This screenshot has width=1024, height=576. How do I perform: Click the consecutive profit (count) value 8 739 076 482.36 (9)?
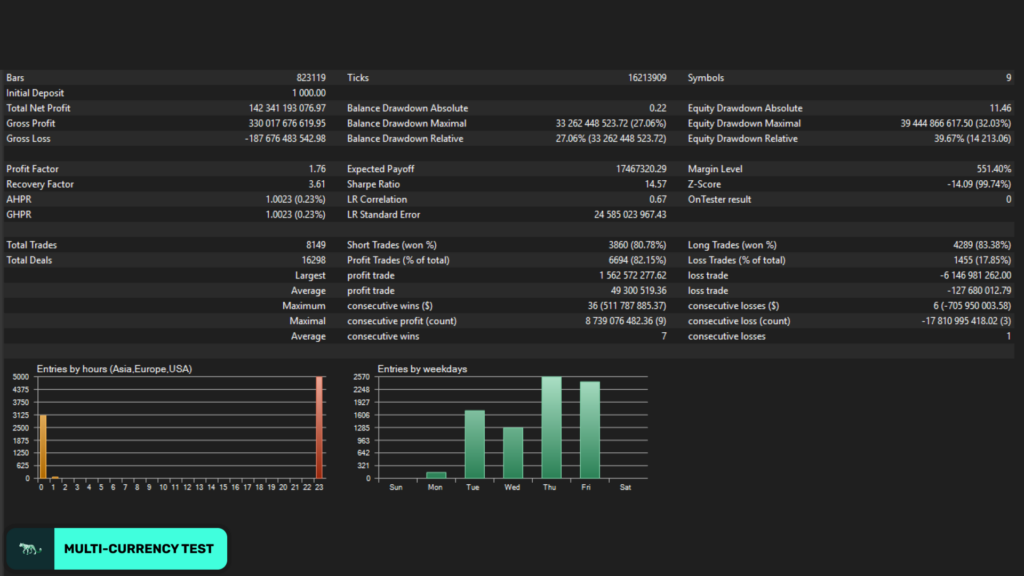tap(626, 321)
